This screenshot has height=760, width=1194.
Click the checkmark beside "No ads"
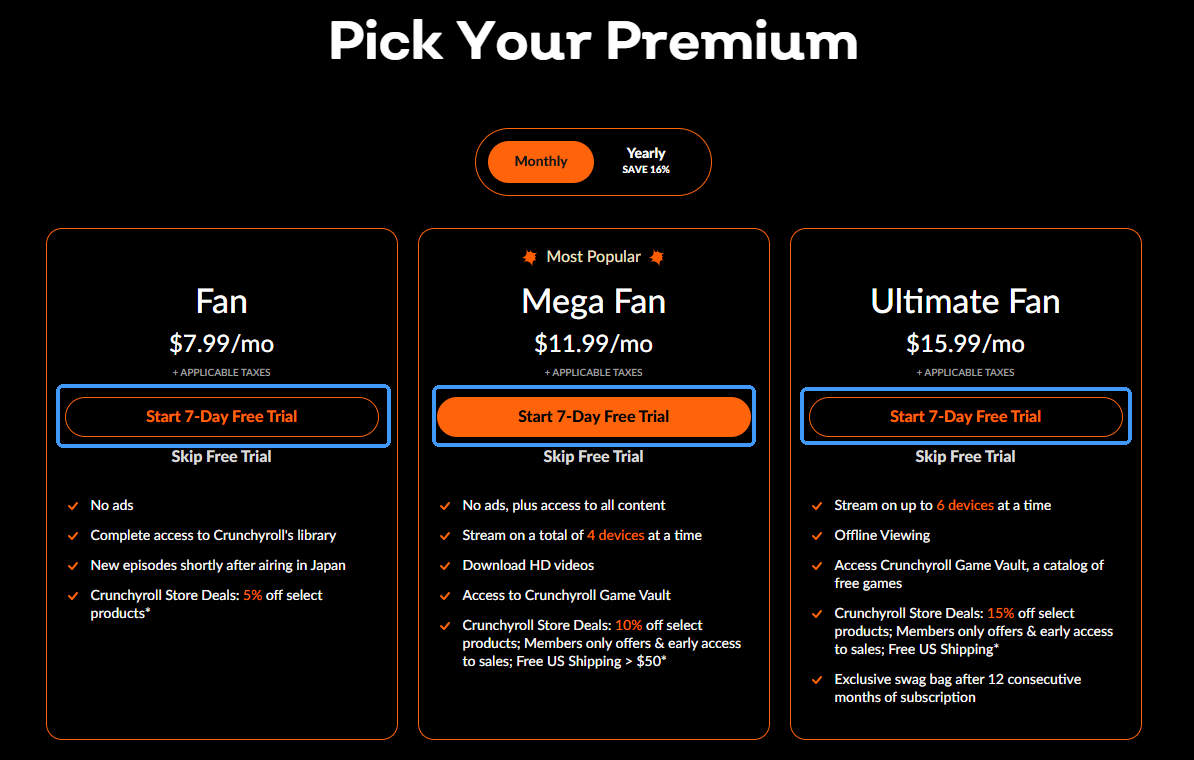click(72, 505)
